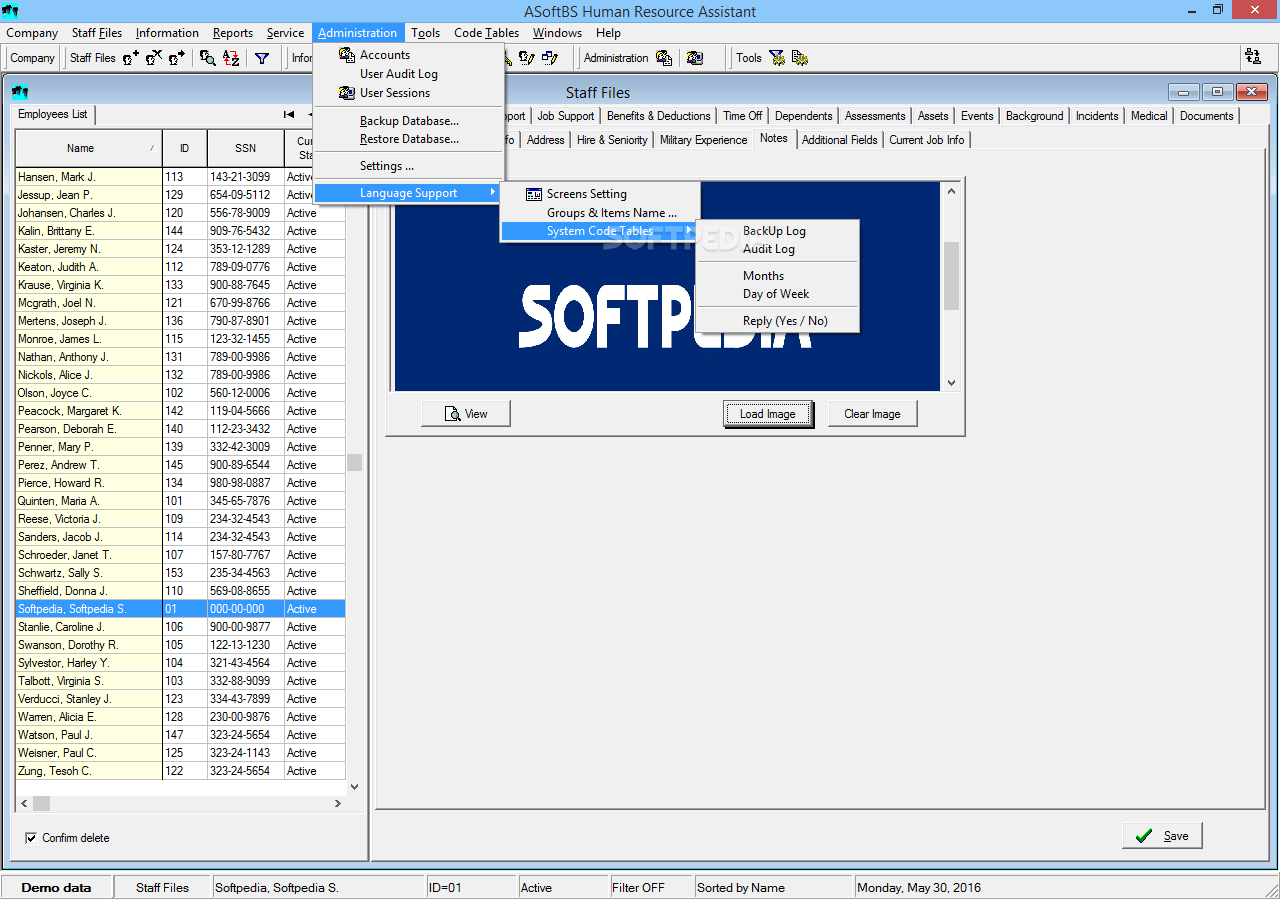Click image panel scroll down arrow
The height and width of the screenshot is (899, 1280).
[951, 382]
